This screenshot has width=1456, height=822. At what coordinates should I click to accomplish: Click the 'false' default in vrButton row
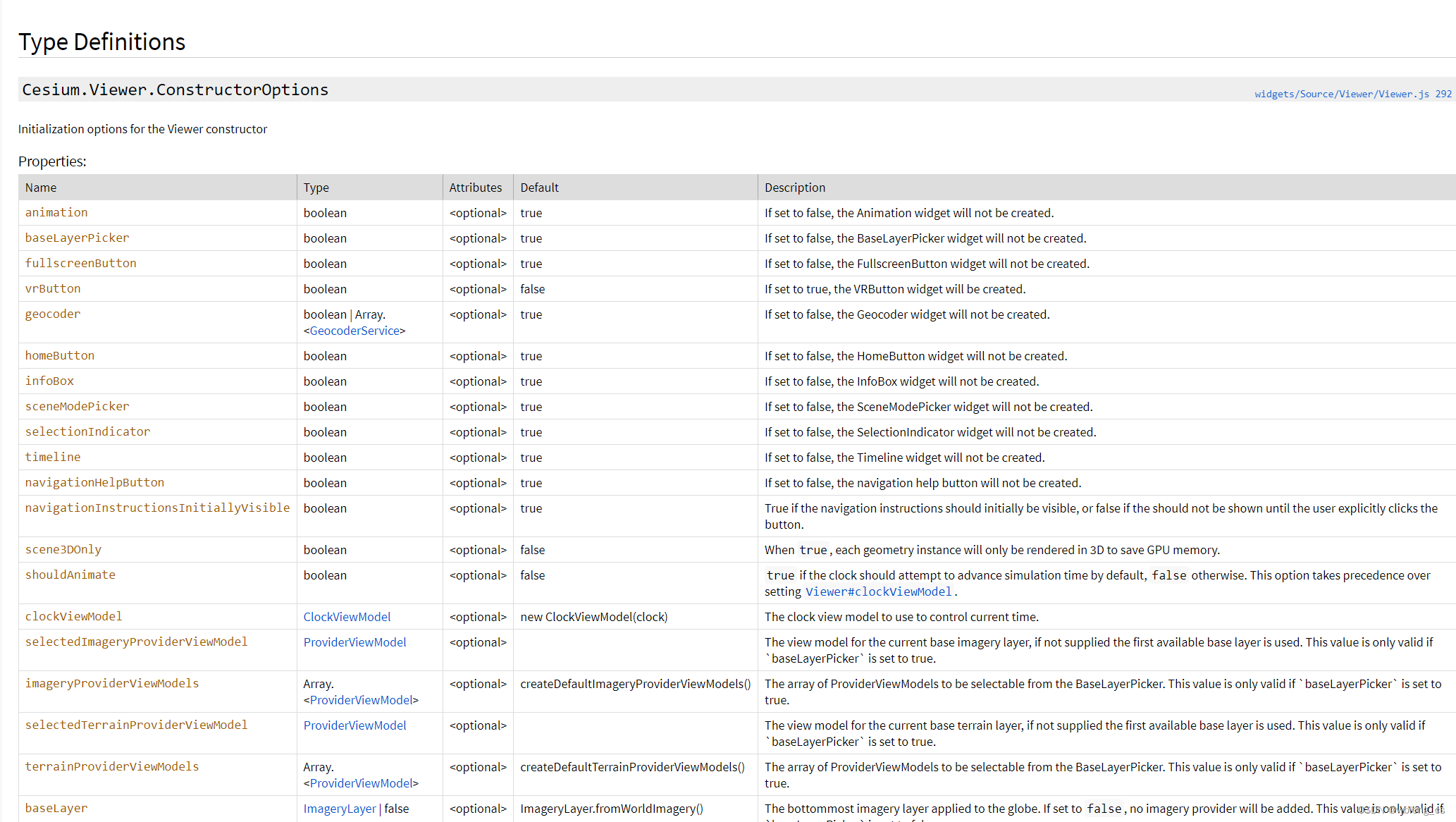533,289
